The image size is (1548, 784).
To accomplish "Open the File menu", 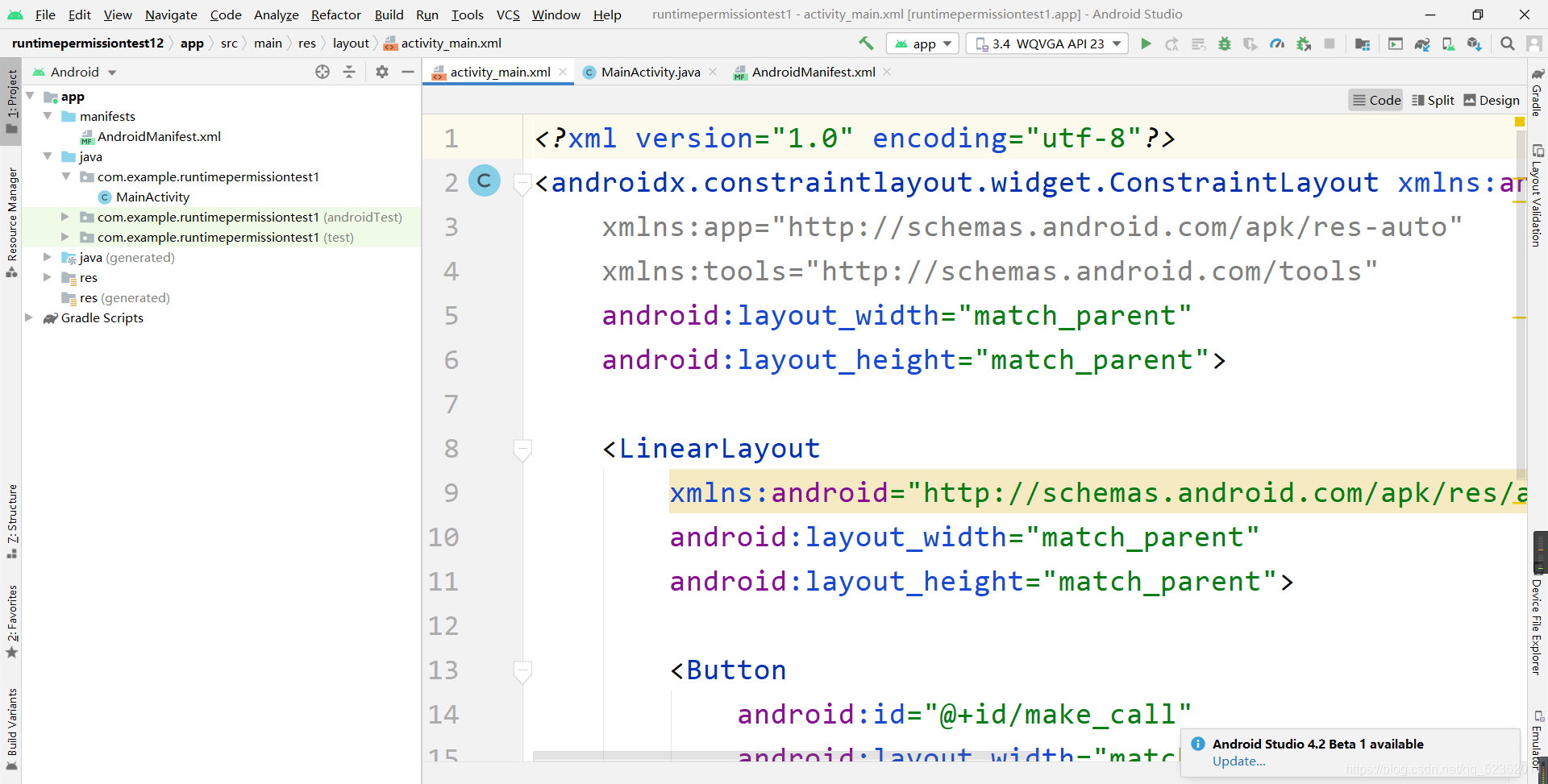I will (45, 15).
